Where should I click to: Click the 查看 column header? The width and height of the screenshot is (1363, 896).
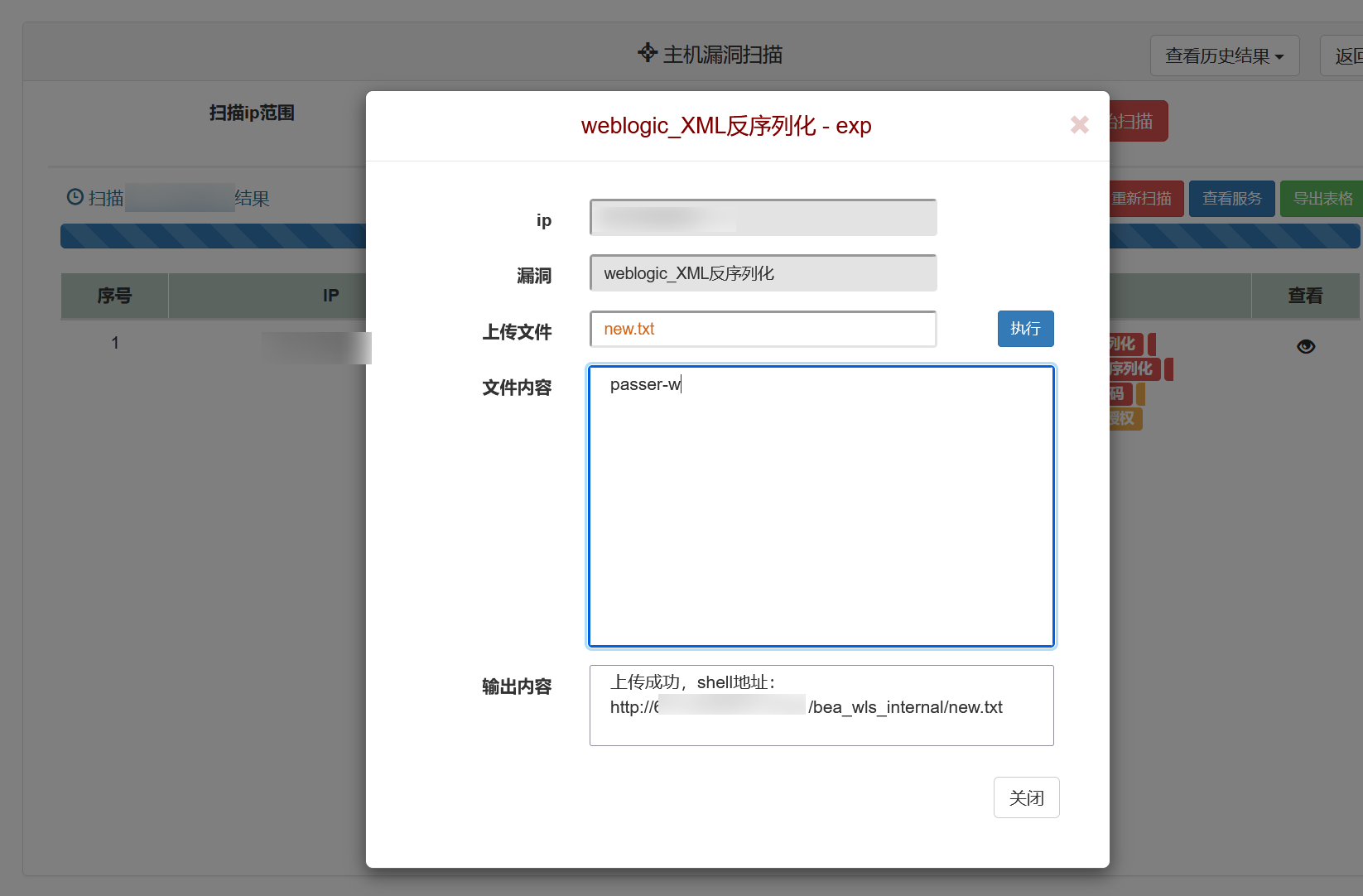(1305, 296)
